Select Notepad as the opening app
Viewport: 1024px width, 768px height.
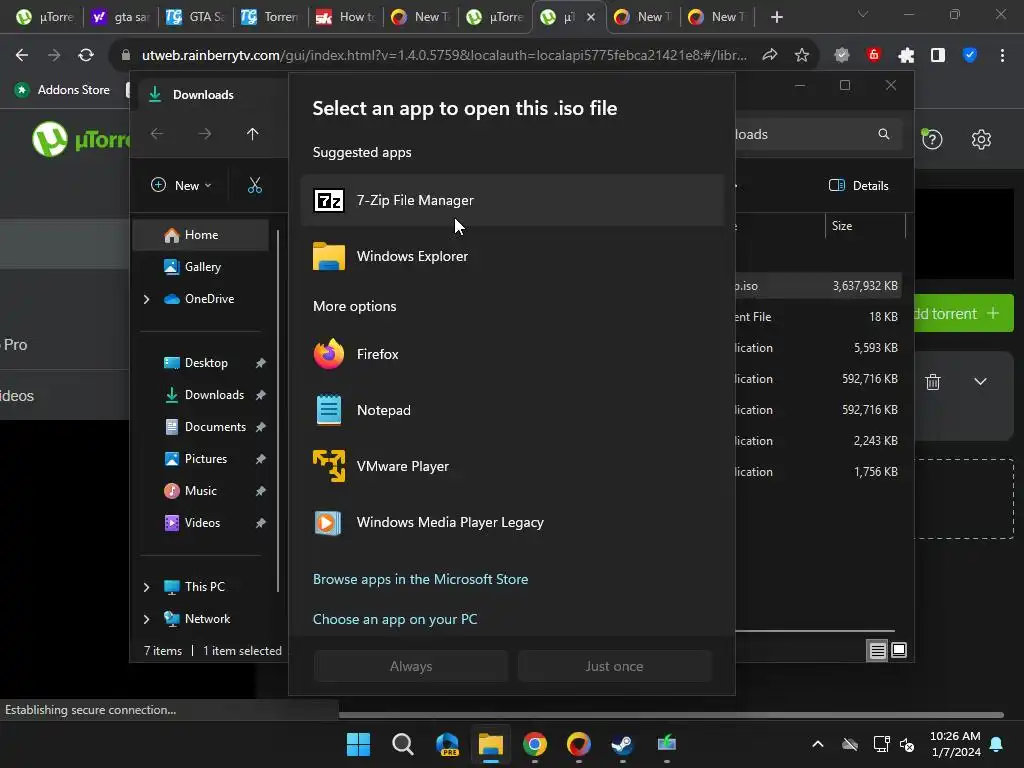(x=512, y=410)
